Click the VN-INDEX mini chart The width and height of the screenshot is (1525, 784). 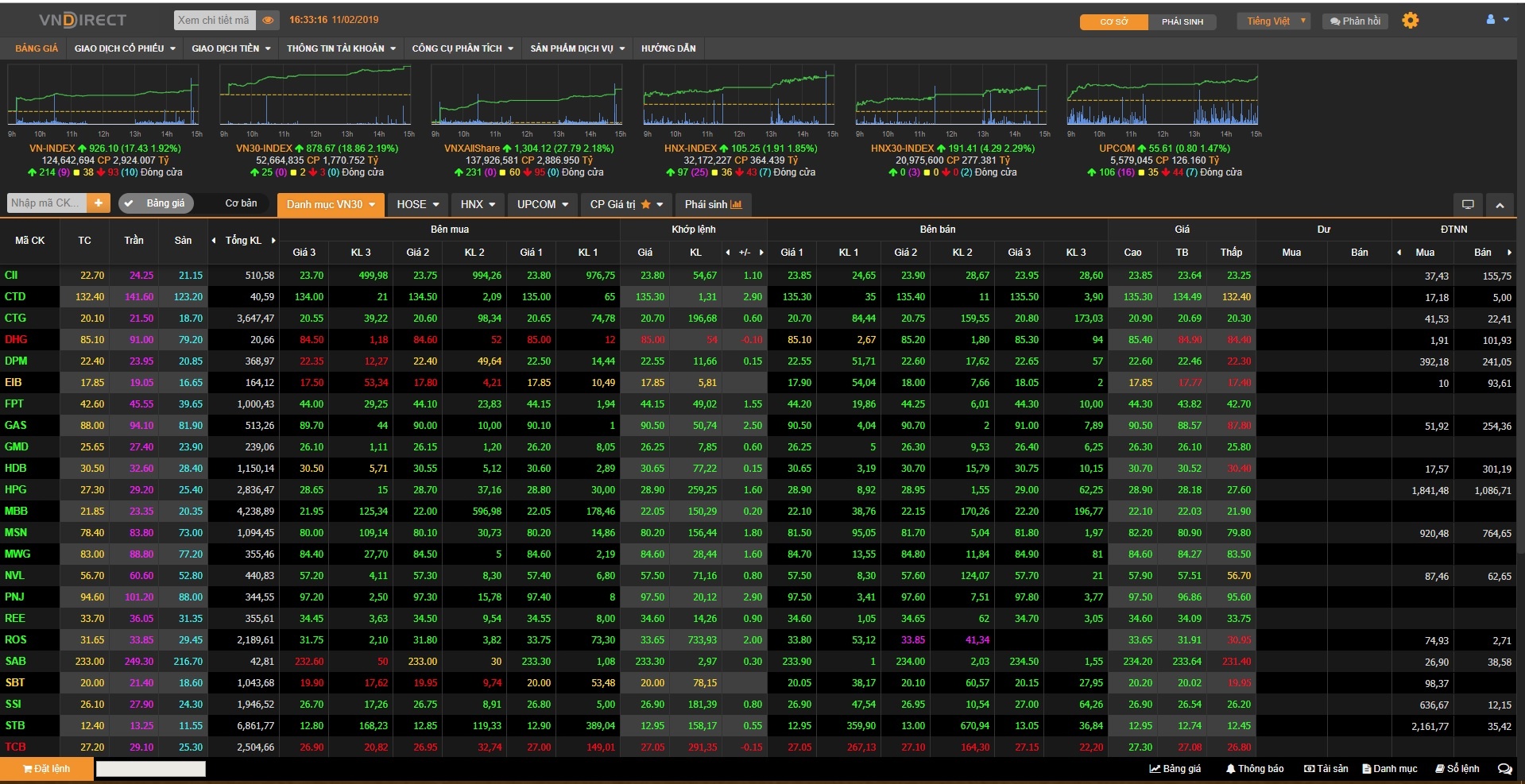click(x=103, y=95)
